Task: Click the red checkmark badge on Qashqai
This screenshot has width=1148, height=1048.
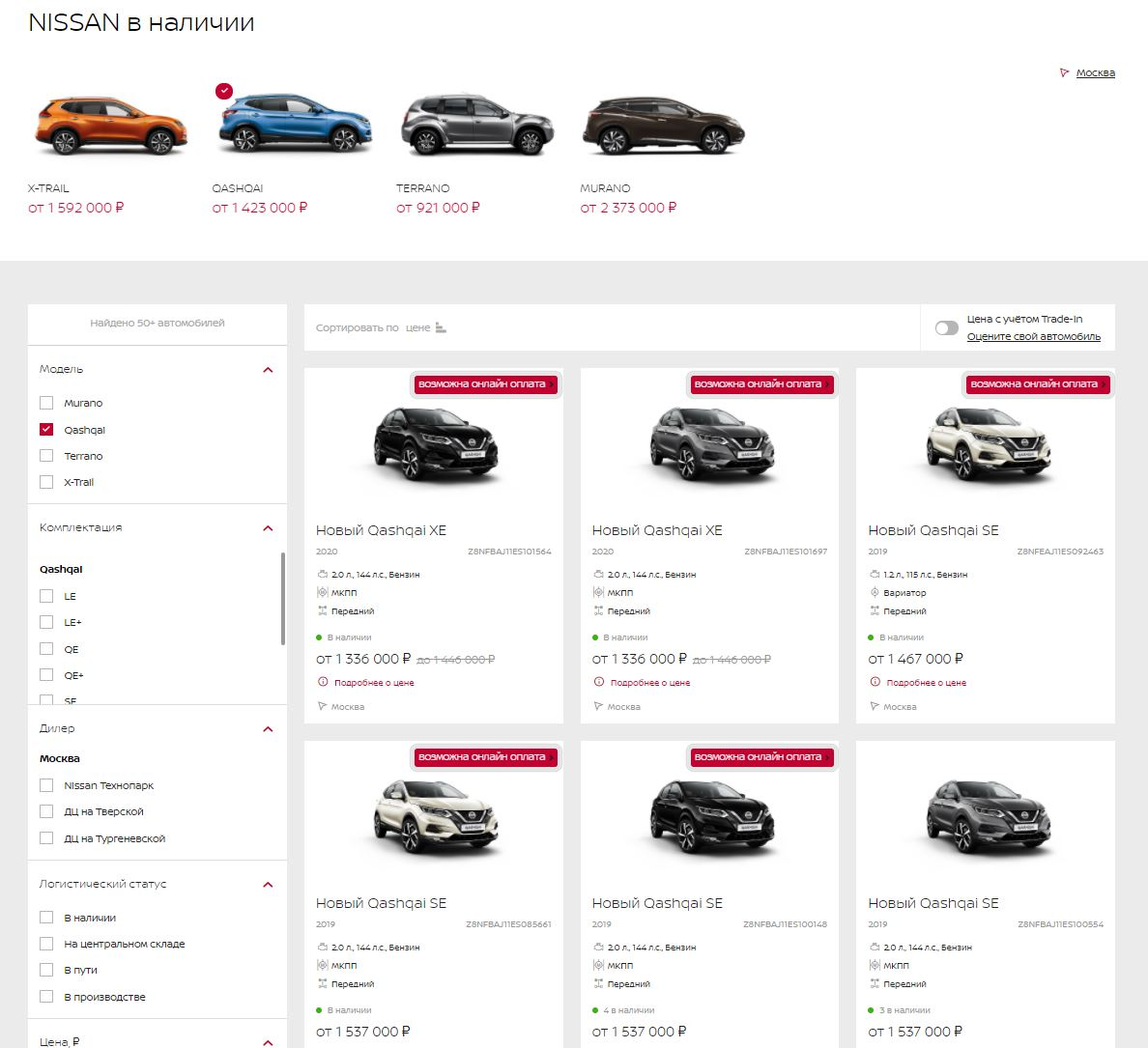Action: tap(224, 91)
